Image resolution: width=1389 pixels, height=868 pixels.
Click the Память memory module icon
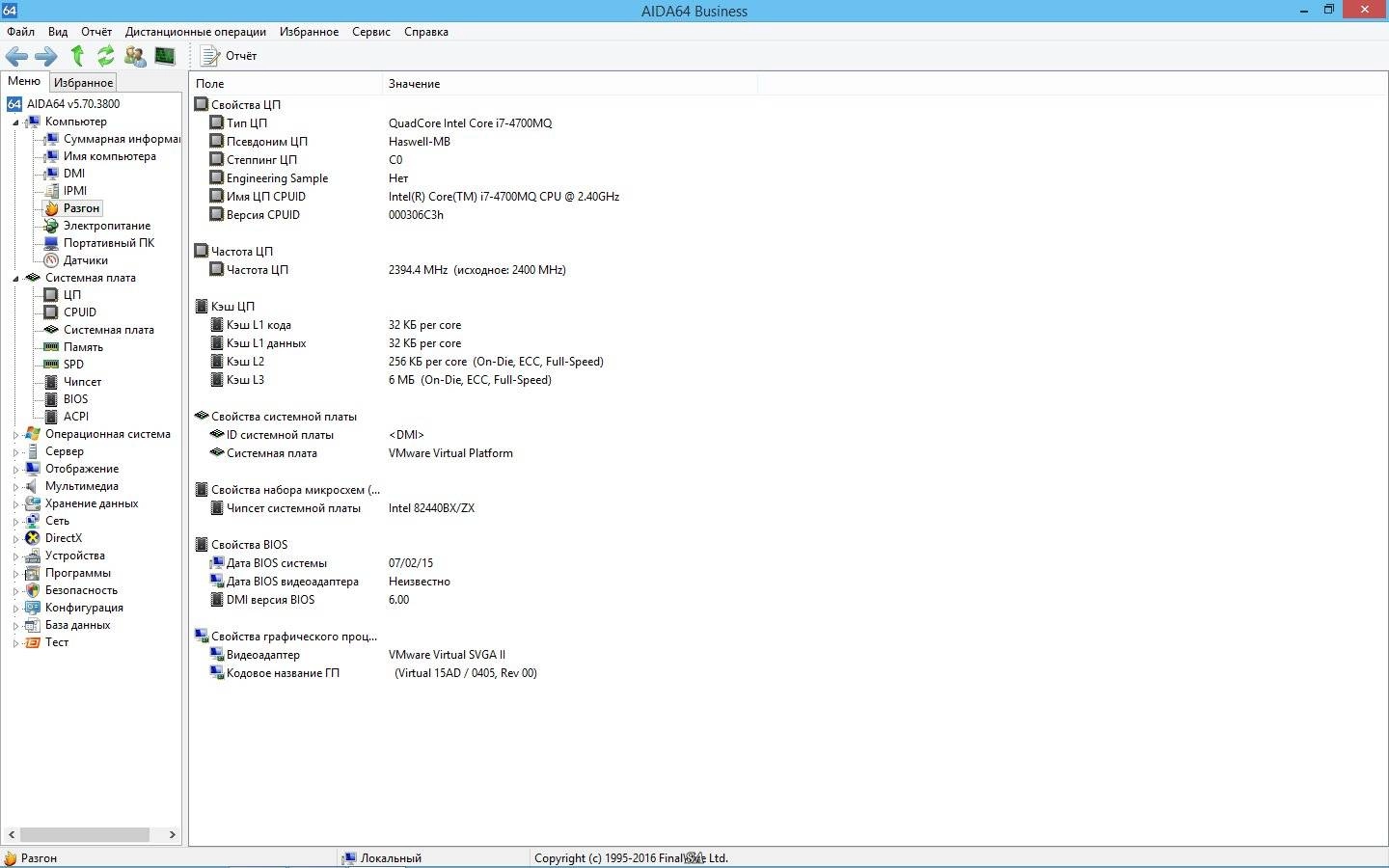point(51,347)
